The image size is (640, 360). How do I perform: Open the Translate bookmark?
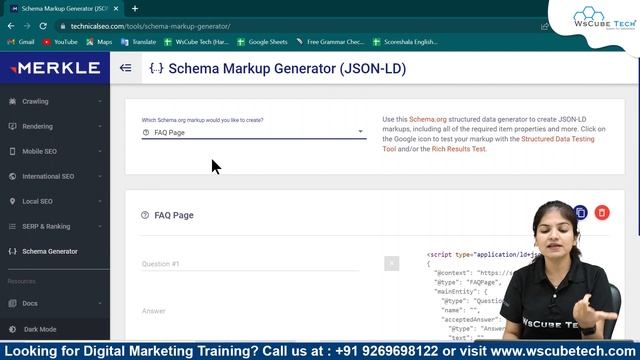(x=138, y=42)
